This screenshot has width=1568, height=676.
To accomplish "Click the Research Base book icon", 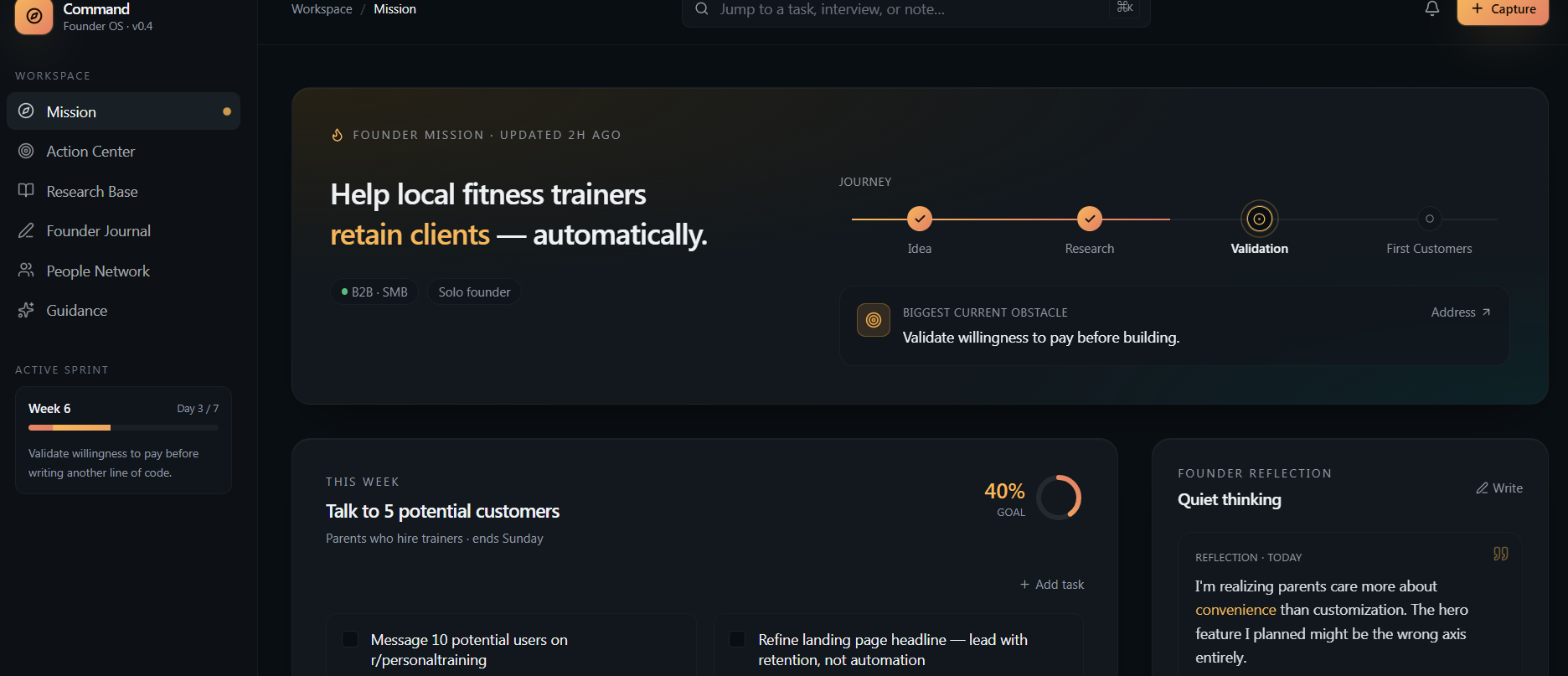I will pos(26,191).
